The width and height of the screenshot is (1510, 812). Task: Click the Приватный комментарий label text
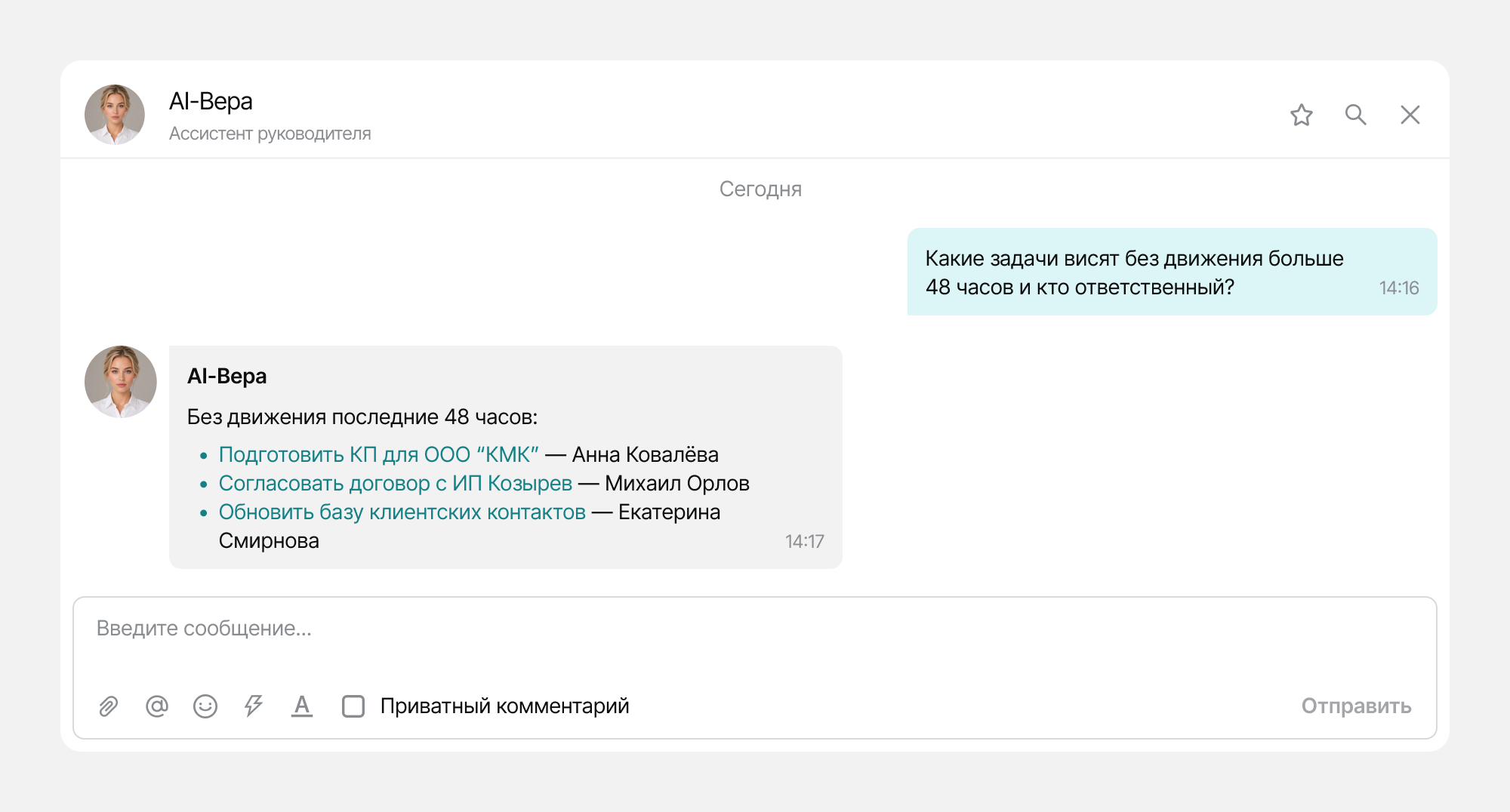pyautogui.click(x=504, y=706)
